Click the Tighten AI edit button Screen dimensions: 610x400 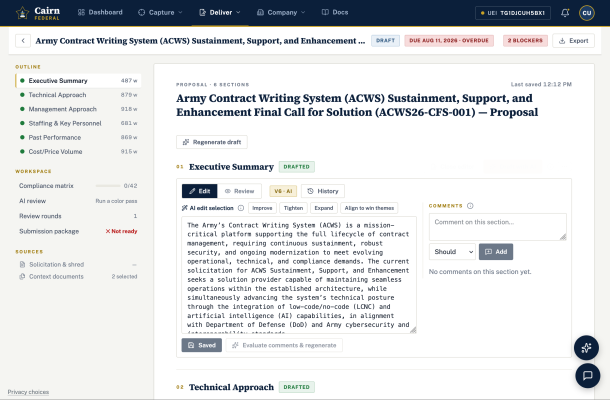click(x=293, y=208)
